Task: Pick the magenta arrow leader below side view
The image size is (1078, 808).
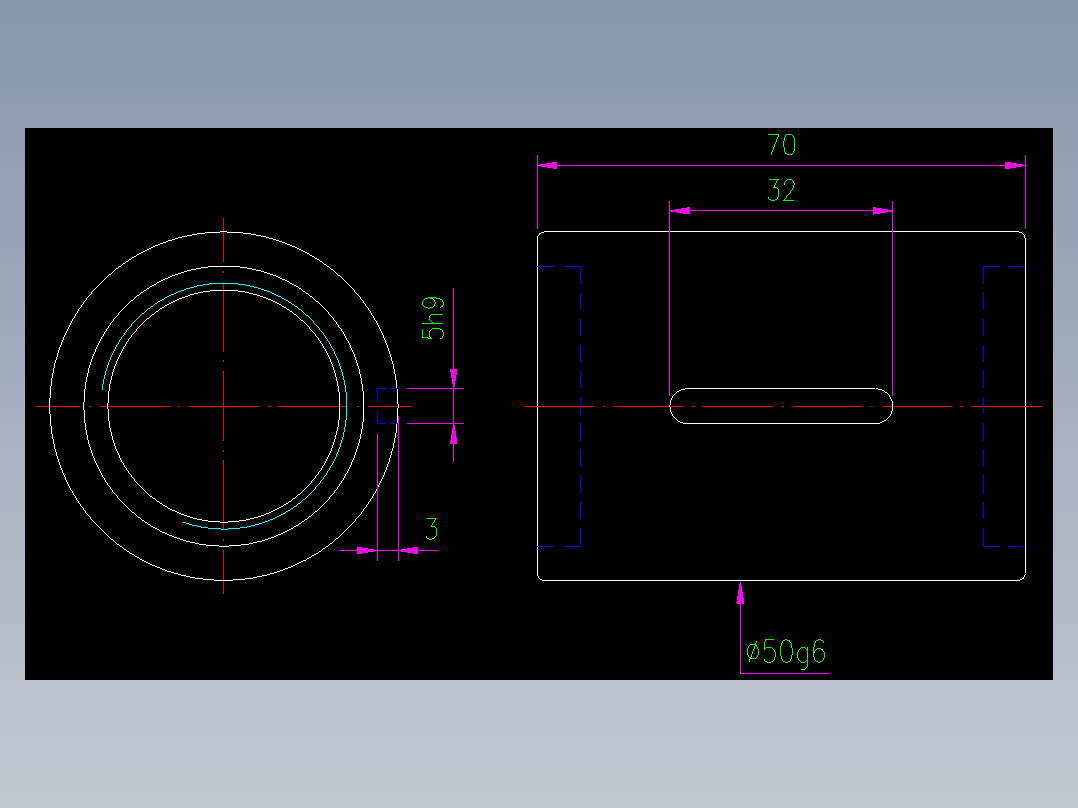Action: coord(740,628)
